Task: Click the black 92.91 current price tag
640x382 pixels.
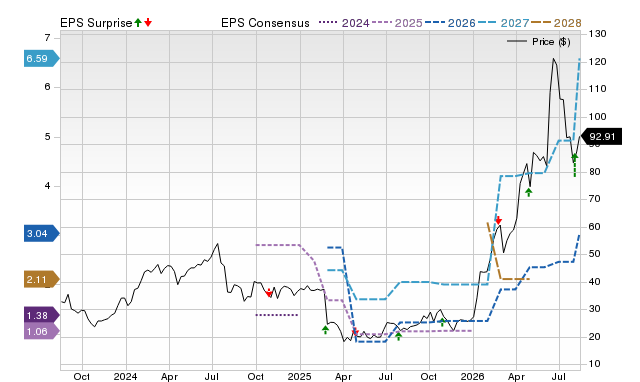Action: [601, 137]
